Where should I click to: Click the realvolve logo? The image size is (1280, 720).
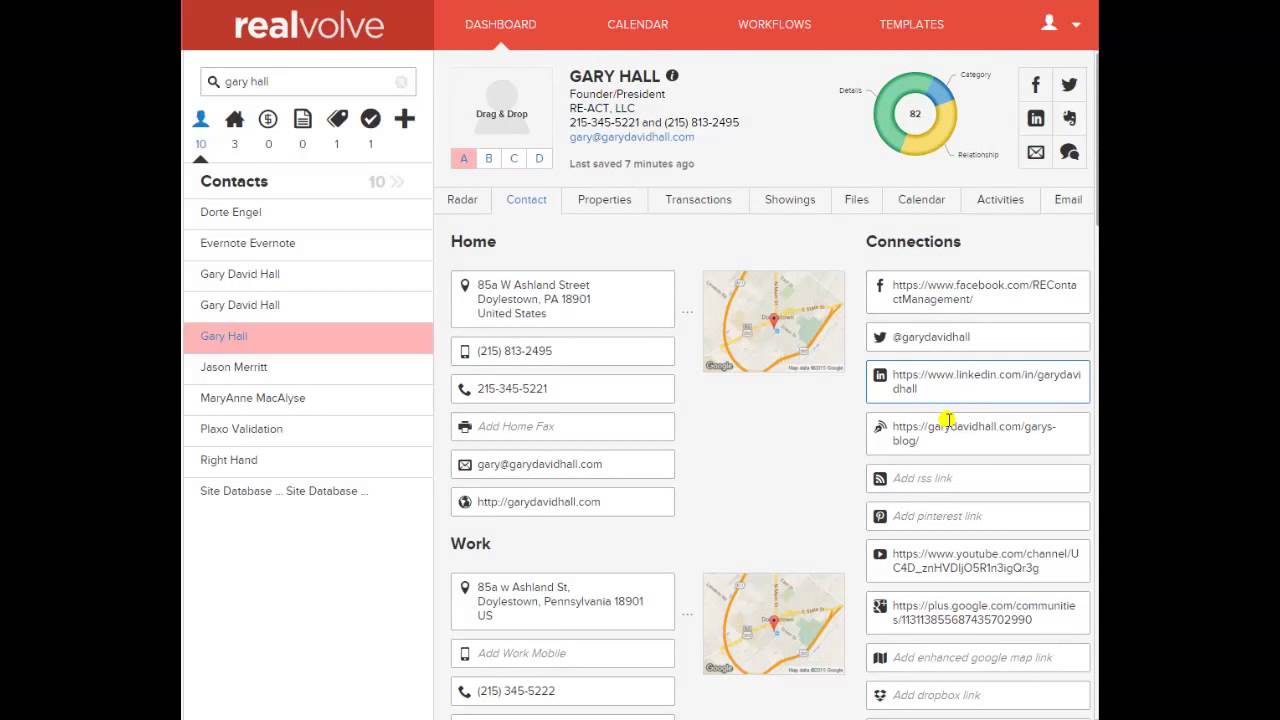[x=308, y=25]
